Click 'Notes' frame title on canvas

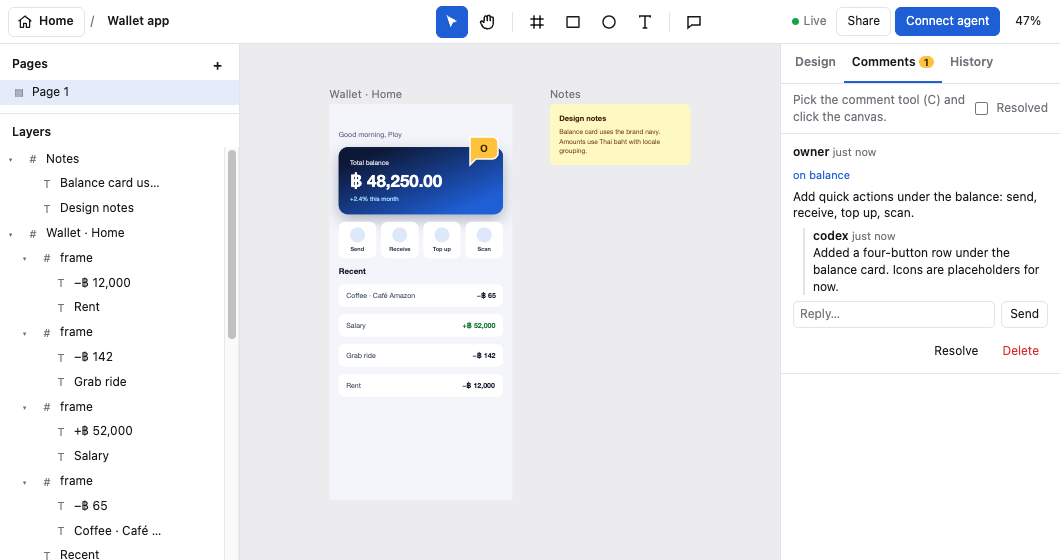point(565,94)
